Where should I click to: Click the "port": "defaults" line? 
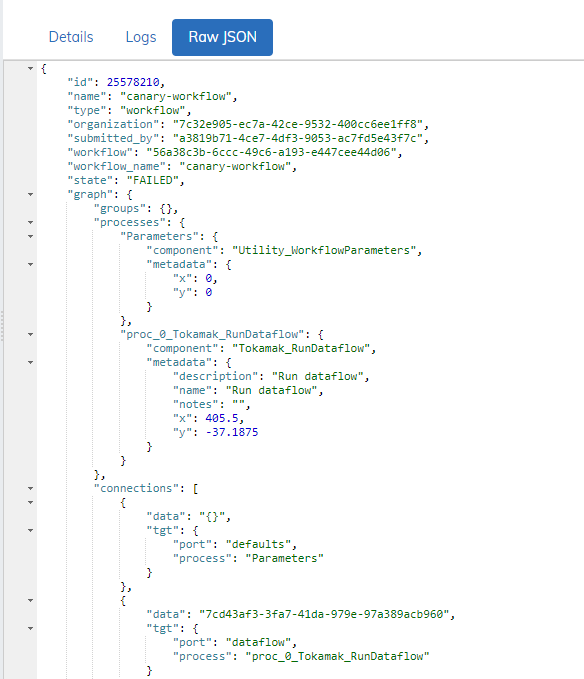tap(235, 544)
